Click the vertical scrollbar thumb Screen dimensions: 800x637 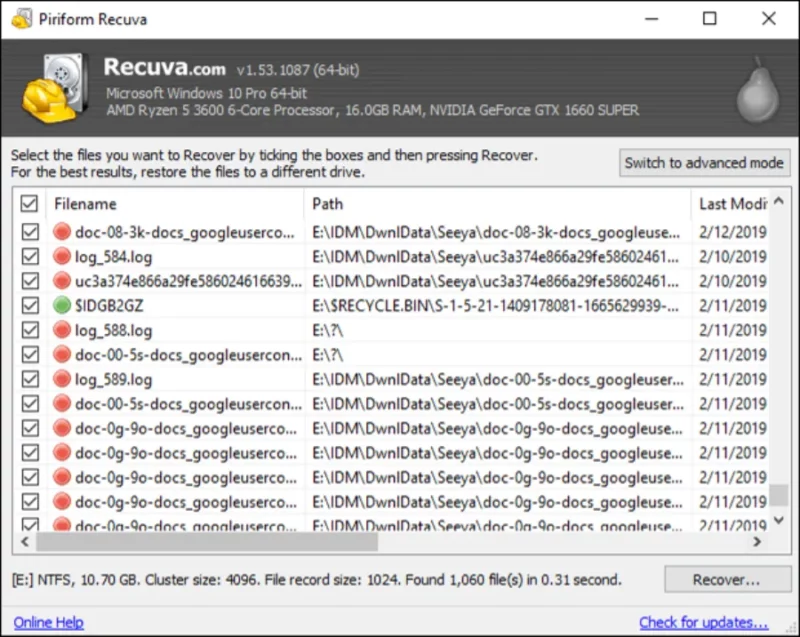point(779,495)
